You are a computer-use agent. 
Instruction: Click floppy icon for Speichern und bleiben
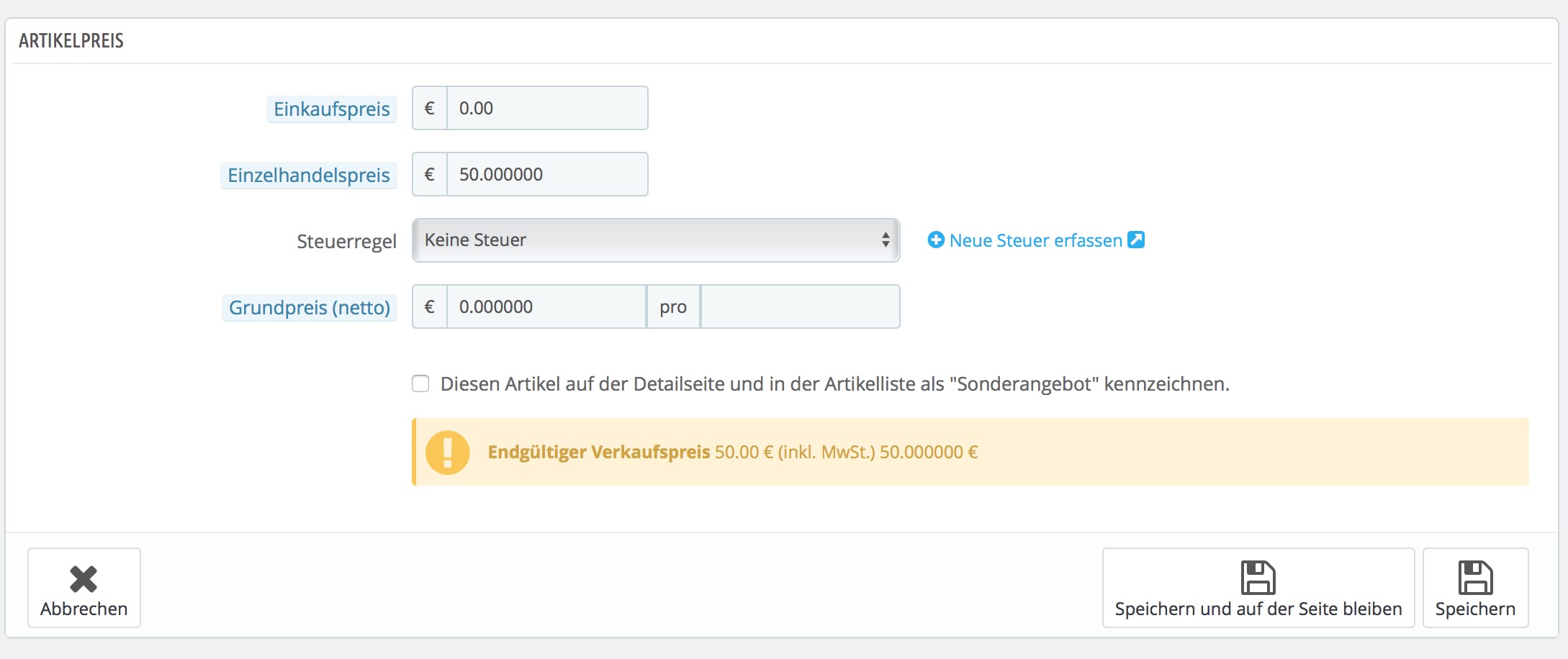click(1258, 578)
